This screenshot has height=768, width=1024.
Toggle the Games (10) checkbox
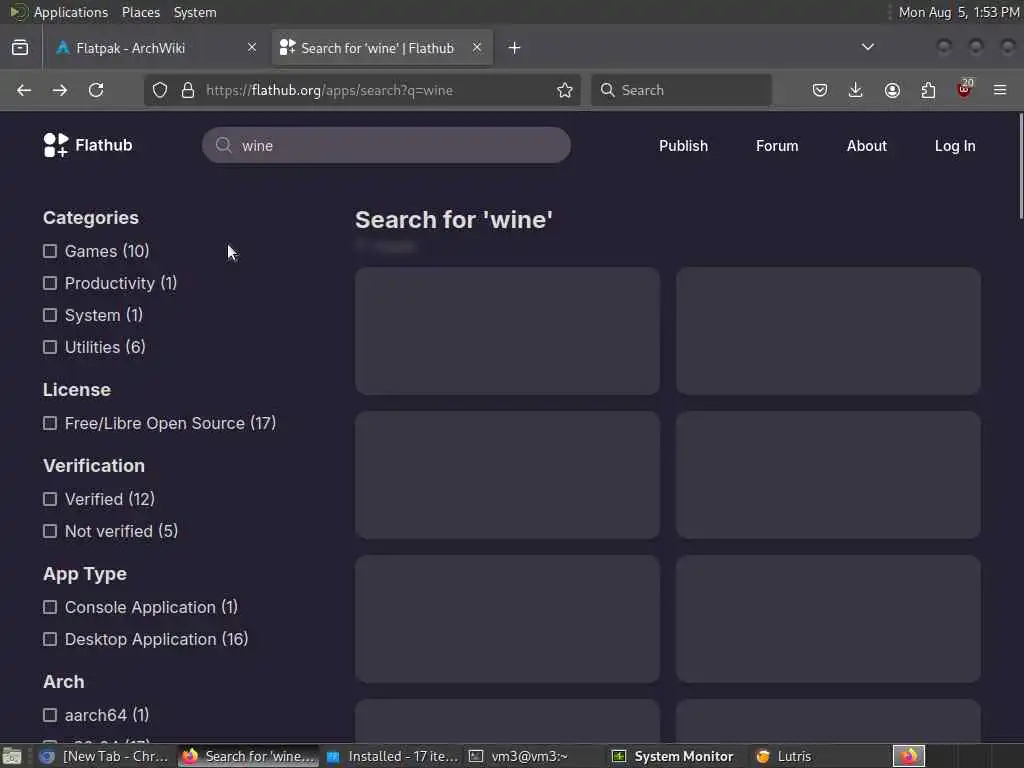coord(50,251)
